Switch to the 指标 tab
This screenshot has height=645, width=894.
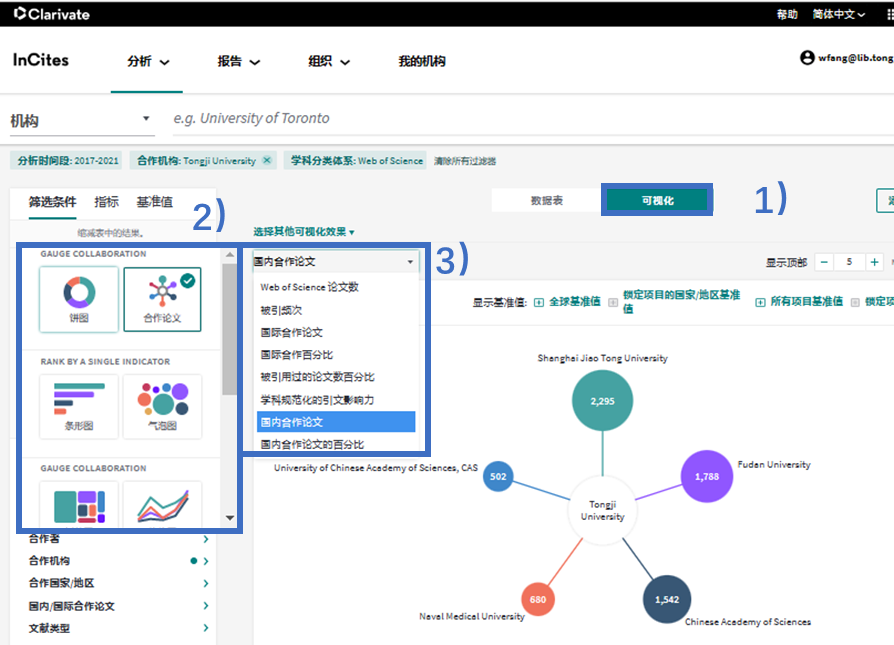pyautogui.click(x=106, y=202)
